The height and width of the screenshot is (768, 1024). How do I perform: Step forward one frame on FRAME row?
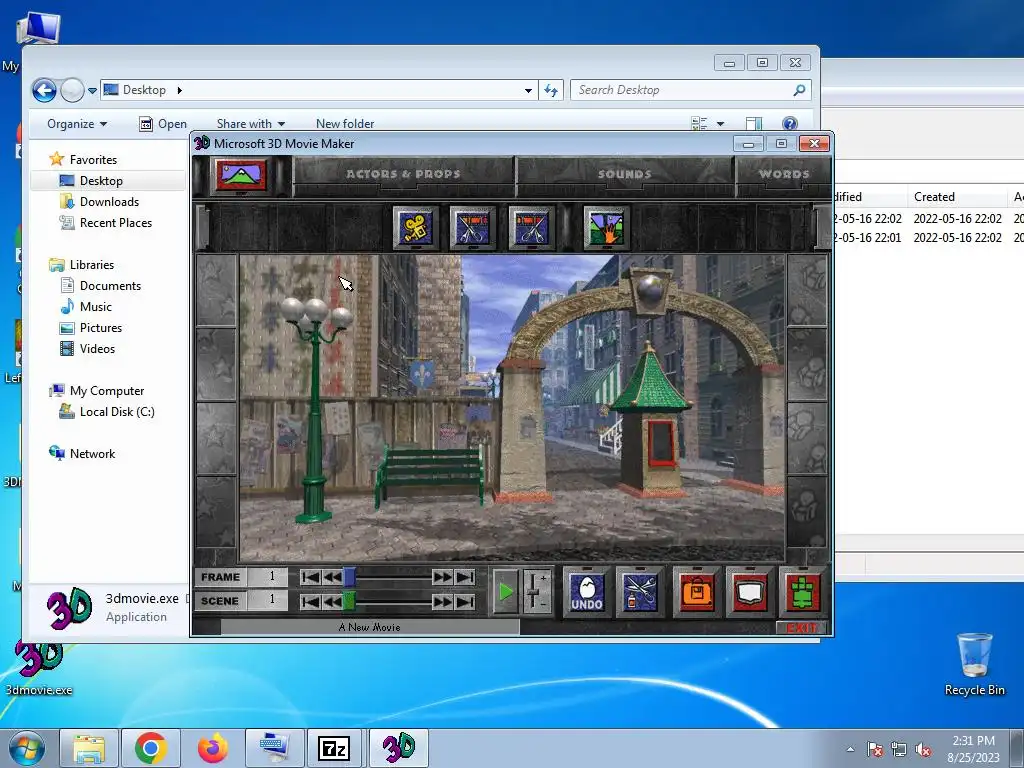[442, 577]
